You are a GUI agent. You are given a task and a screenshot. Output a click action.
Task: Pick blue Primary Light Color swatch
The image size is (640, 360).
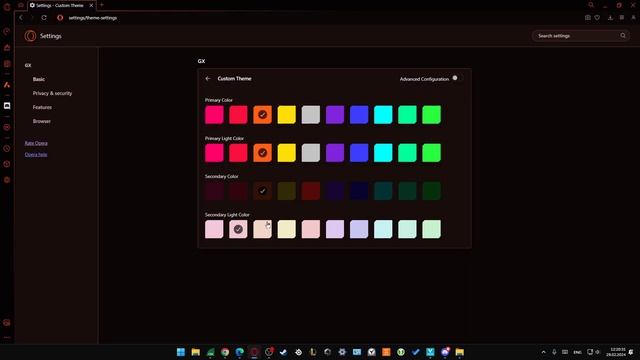point(359,153)
